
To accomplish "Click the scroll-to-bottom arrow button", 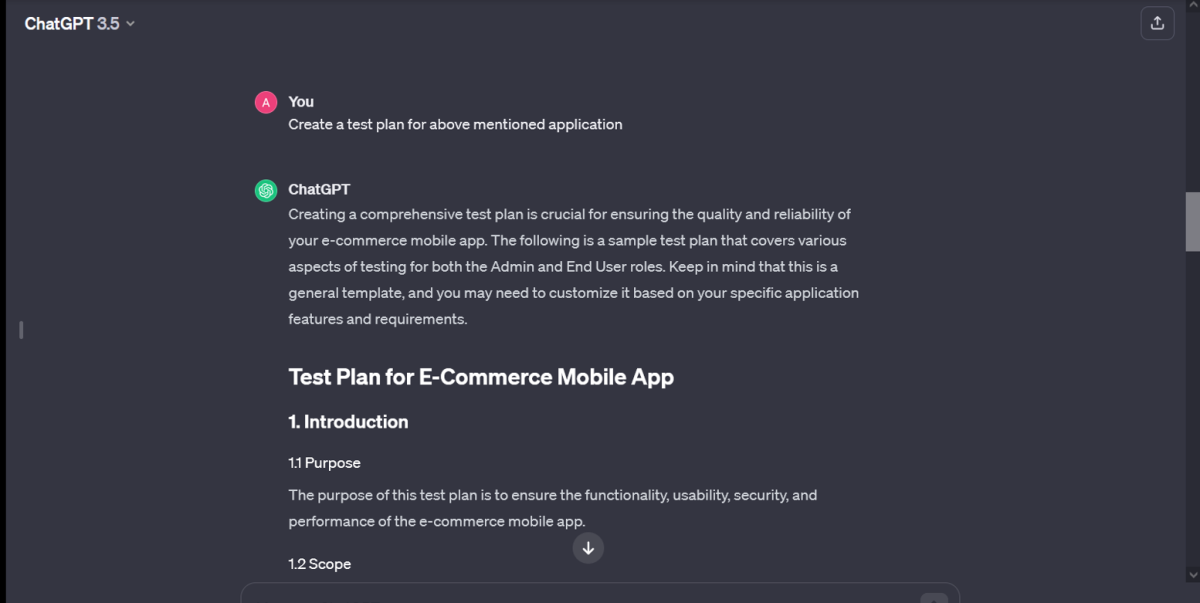I will 588,547.
